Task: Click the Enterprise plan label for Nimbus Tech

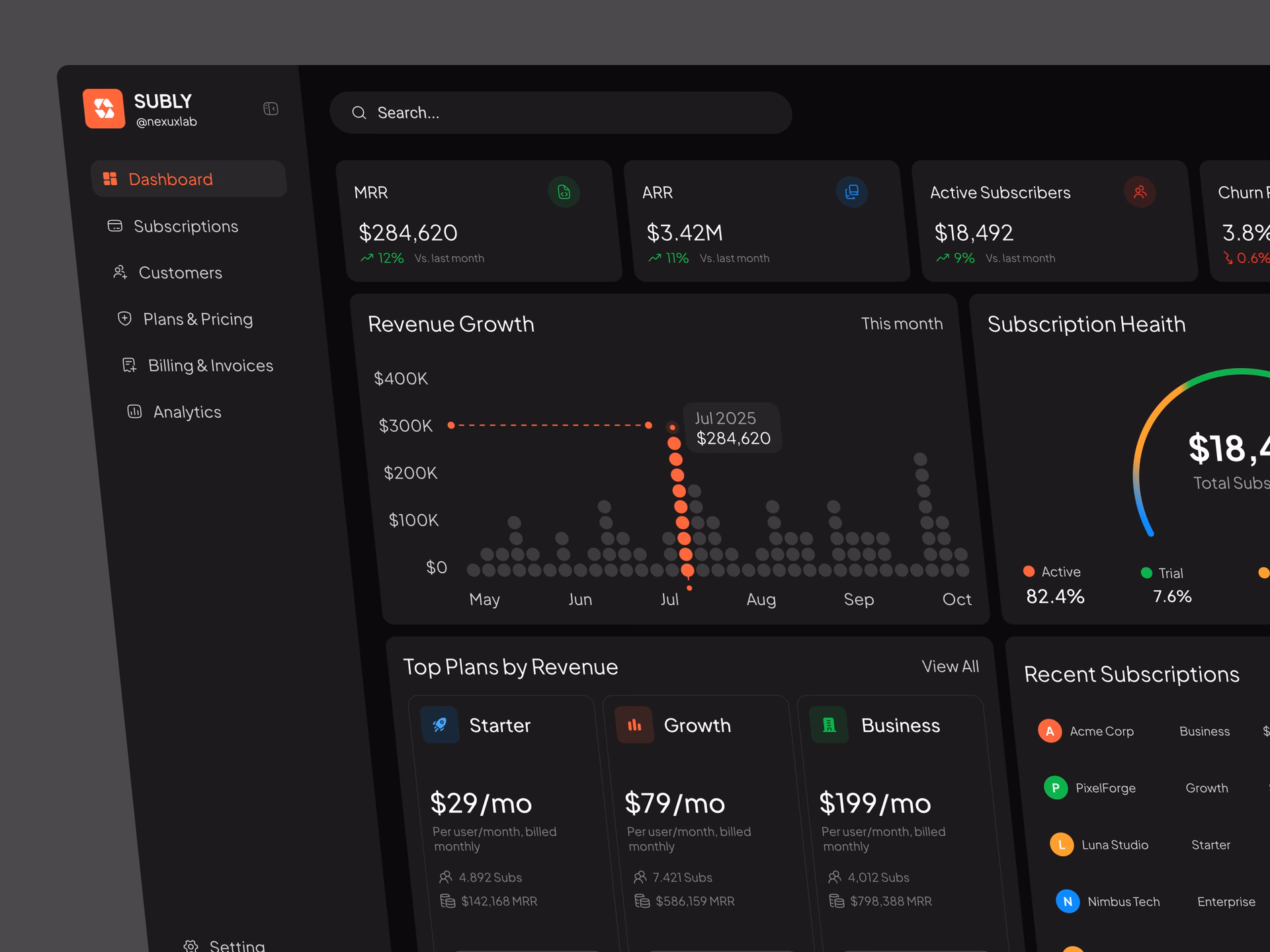Action: pyautogui.click(x=1226, y=902)
